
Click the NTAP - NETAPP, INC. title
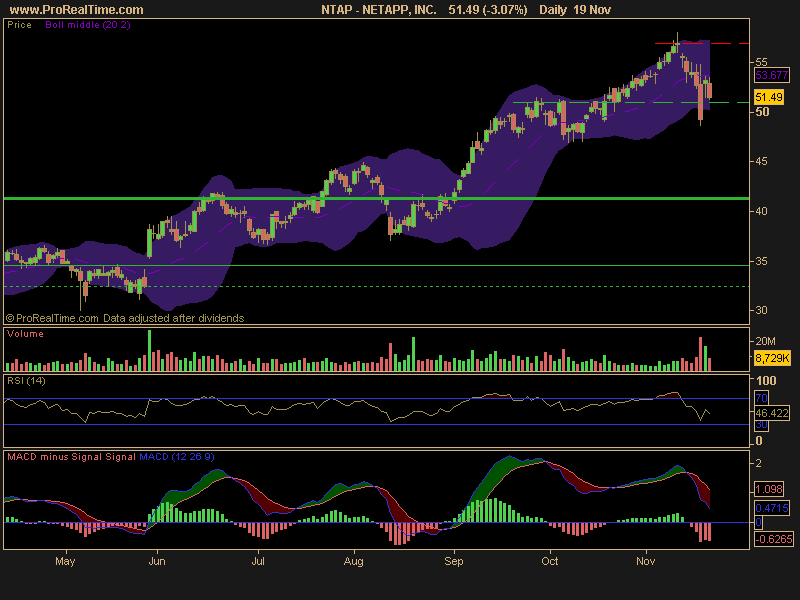pyautogui.click(x=379, y=10)
